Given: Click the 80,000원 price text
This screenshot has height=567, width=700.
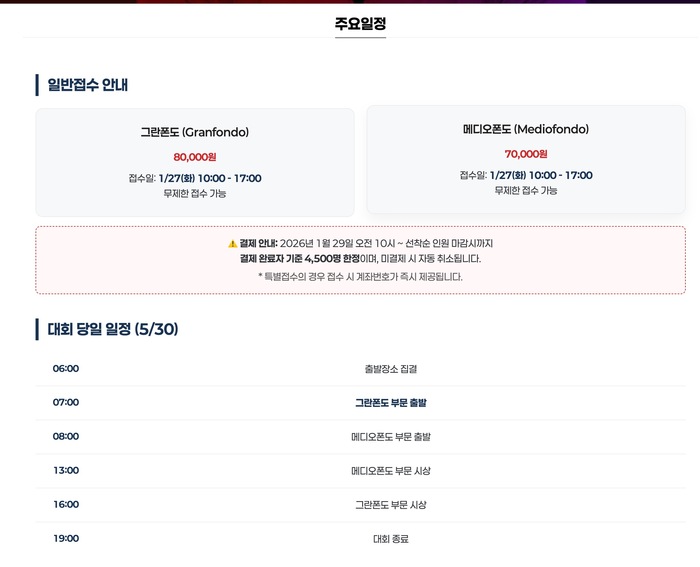Looking at the screenshot, I should [195, 157].
